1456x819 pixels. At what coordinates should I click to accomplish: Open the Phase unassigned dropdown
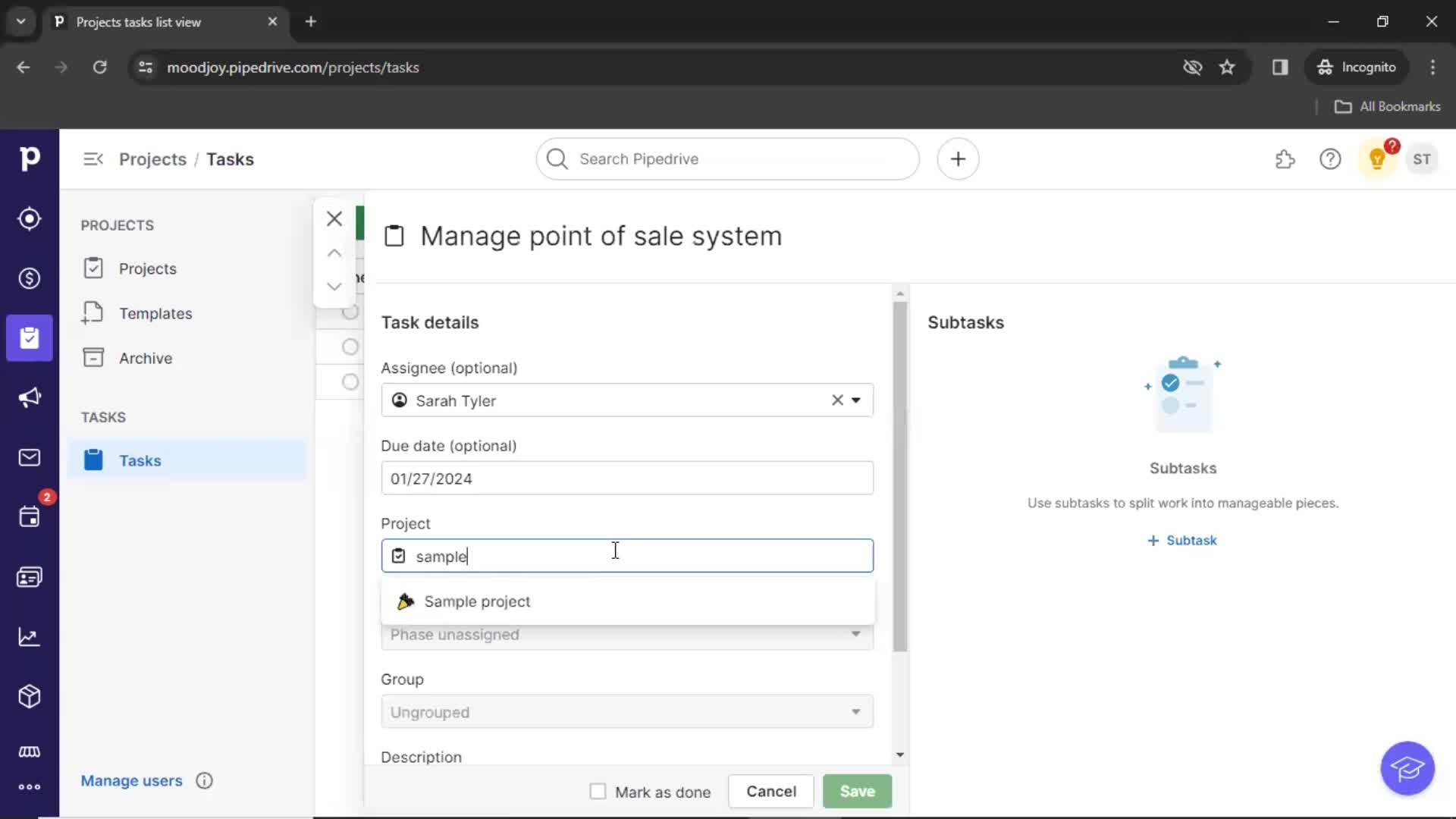coord(627,635)
